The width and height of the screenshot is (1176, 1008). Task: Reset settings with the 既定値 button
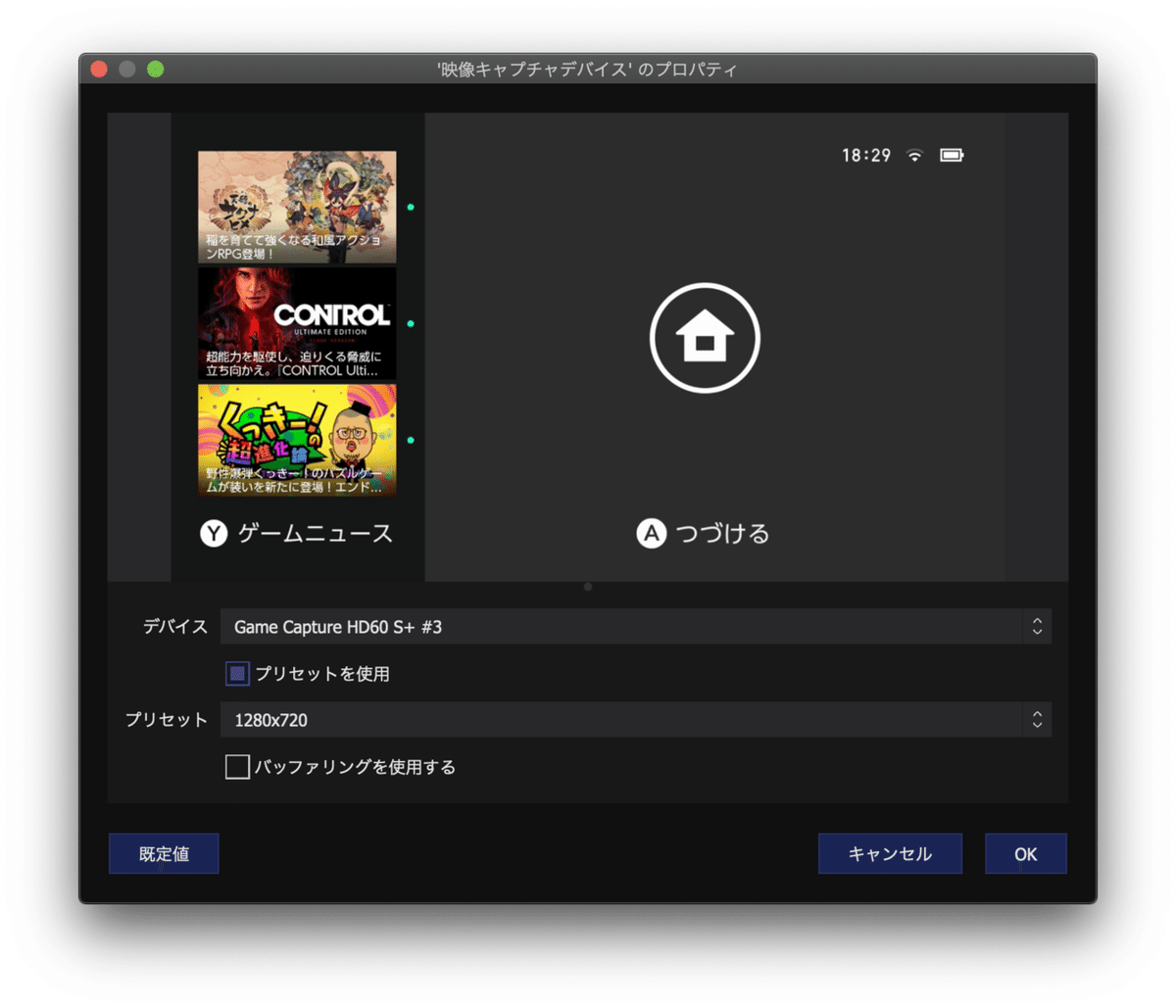pos(164,853)
